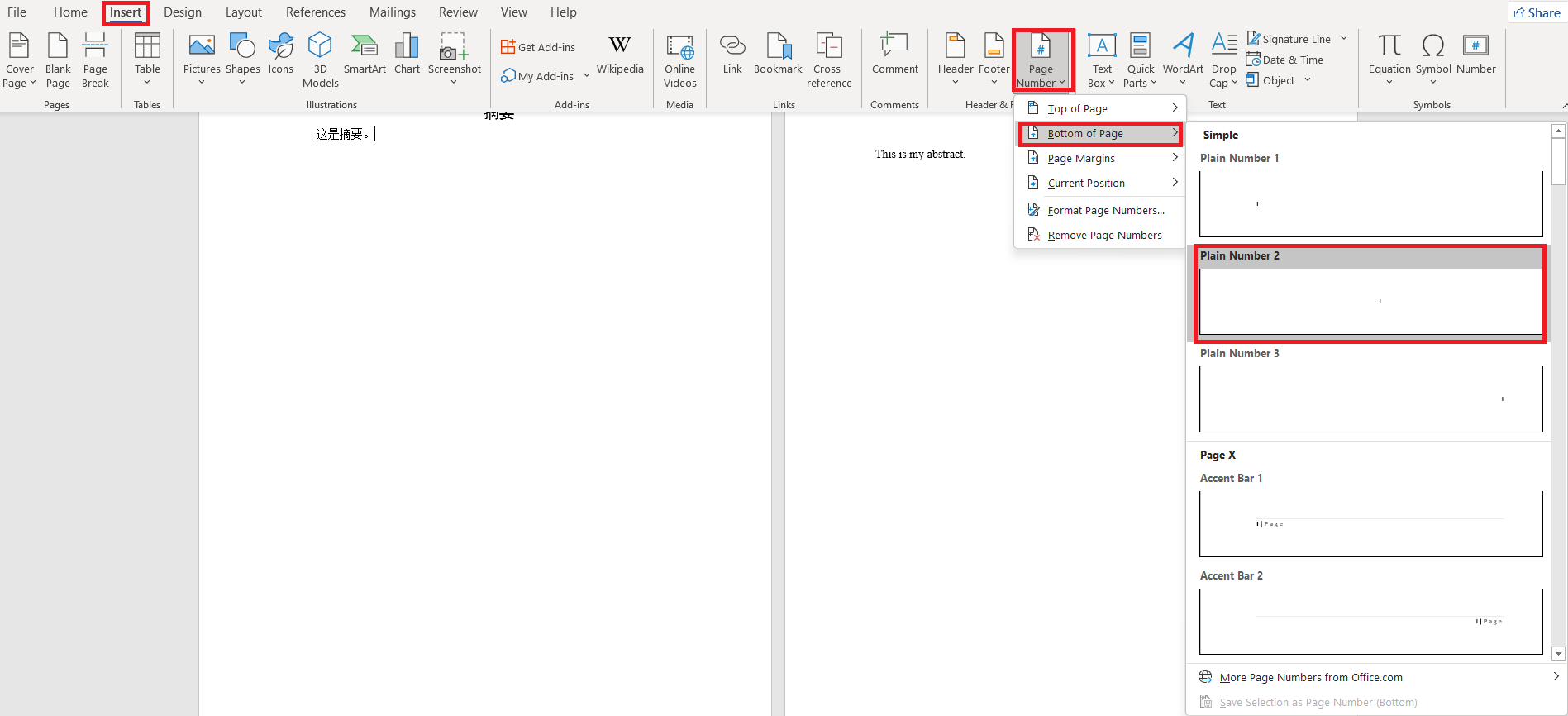
Task: Insert a Number symbol
Action: 1475,55
